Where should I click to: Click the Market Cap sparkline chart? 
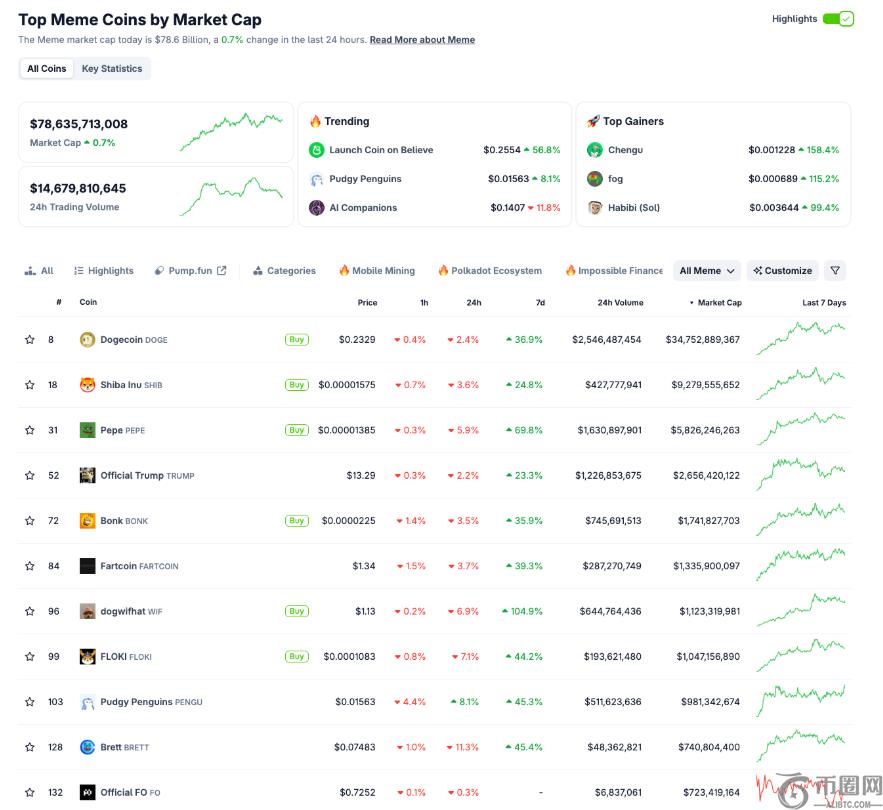[x=231, y=132]
